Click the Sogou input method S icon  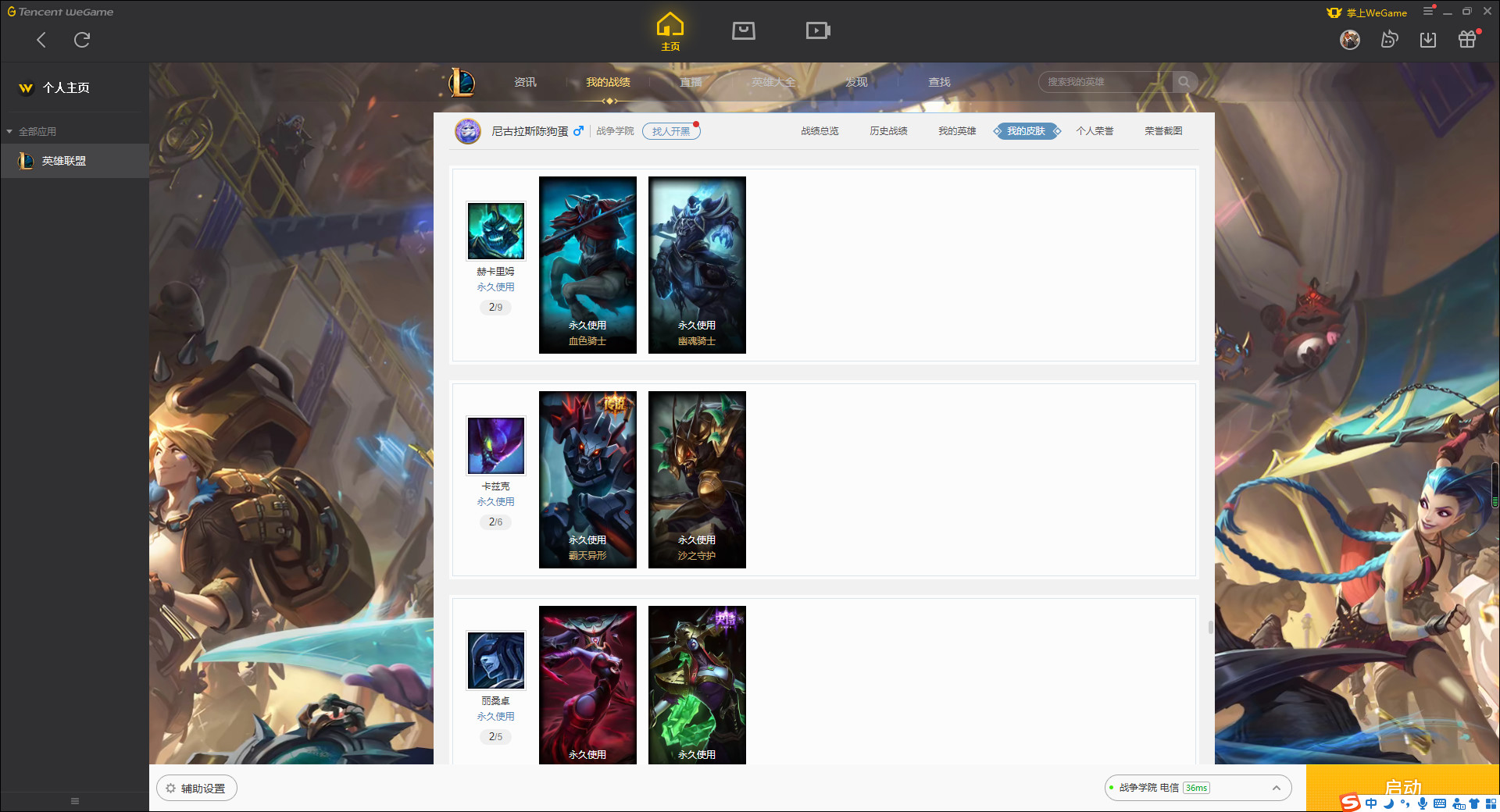tap(1350, 803)
